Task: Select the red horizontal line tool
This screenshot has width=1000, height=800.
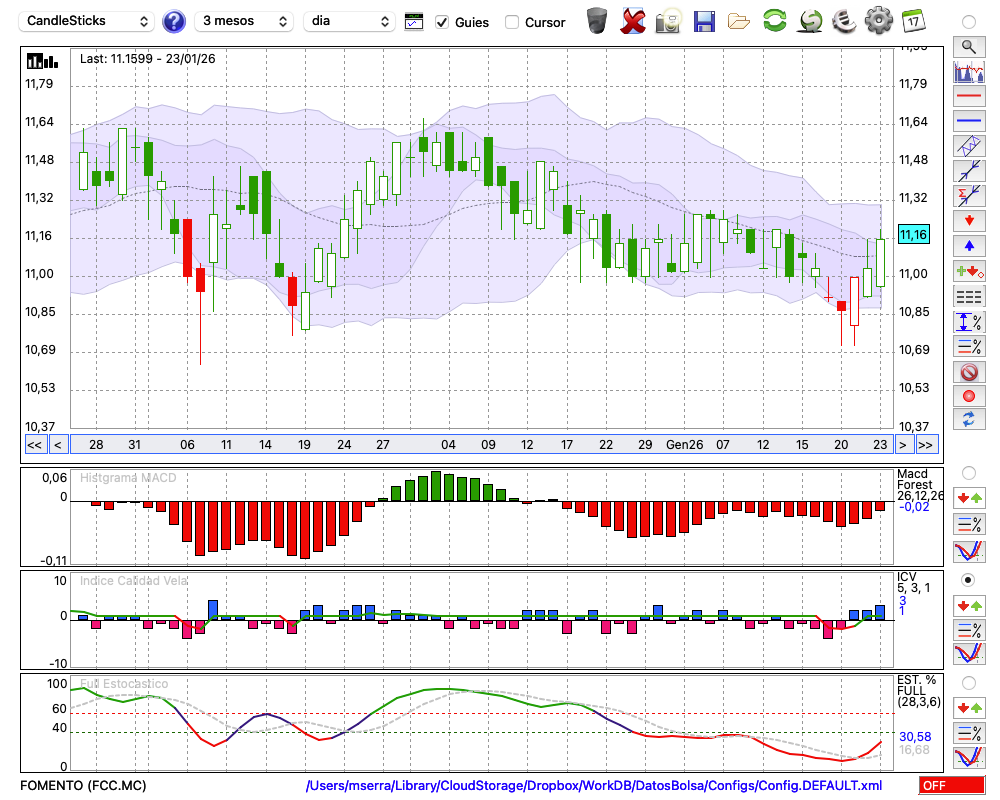Action: point(968,97)
